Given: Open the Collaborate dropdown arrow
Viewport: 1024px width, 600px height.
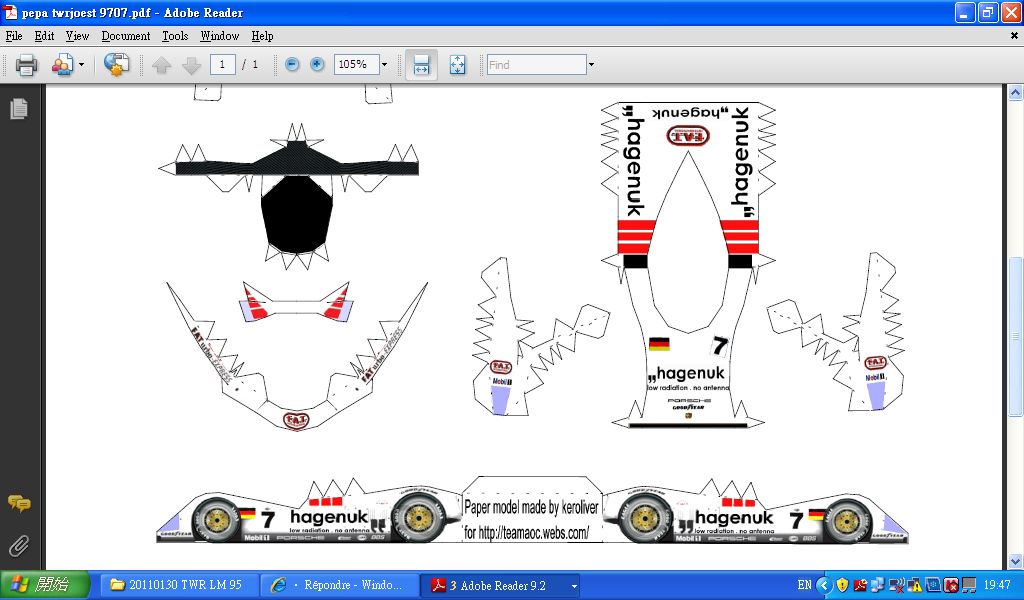Looking at the screenshot, I should tap(82, 65).
